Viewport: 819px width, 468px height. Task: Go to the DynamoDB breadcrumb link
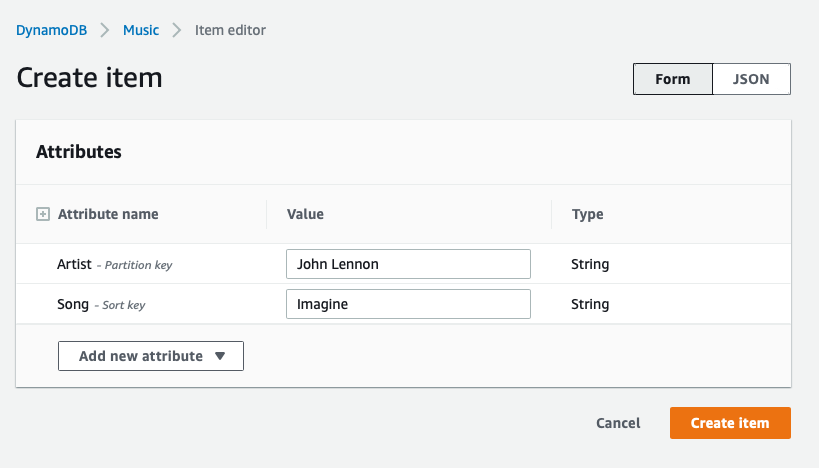click(52, 30)
